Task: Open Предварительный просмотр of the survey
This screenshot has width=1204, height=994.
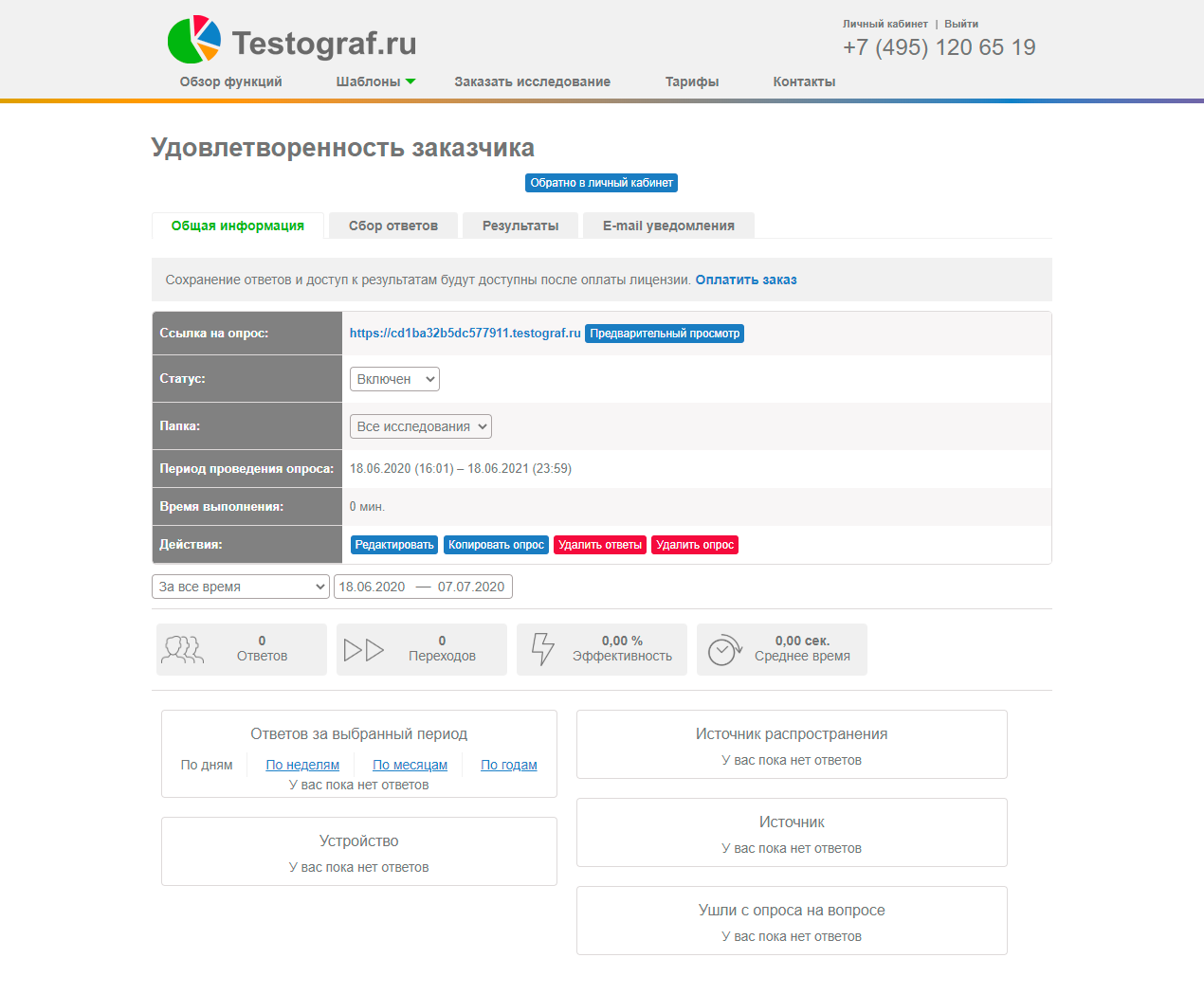Action: (x=665, y=333)
